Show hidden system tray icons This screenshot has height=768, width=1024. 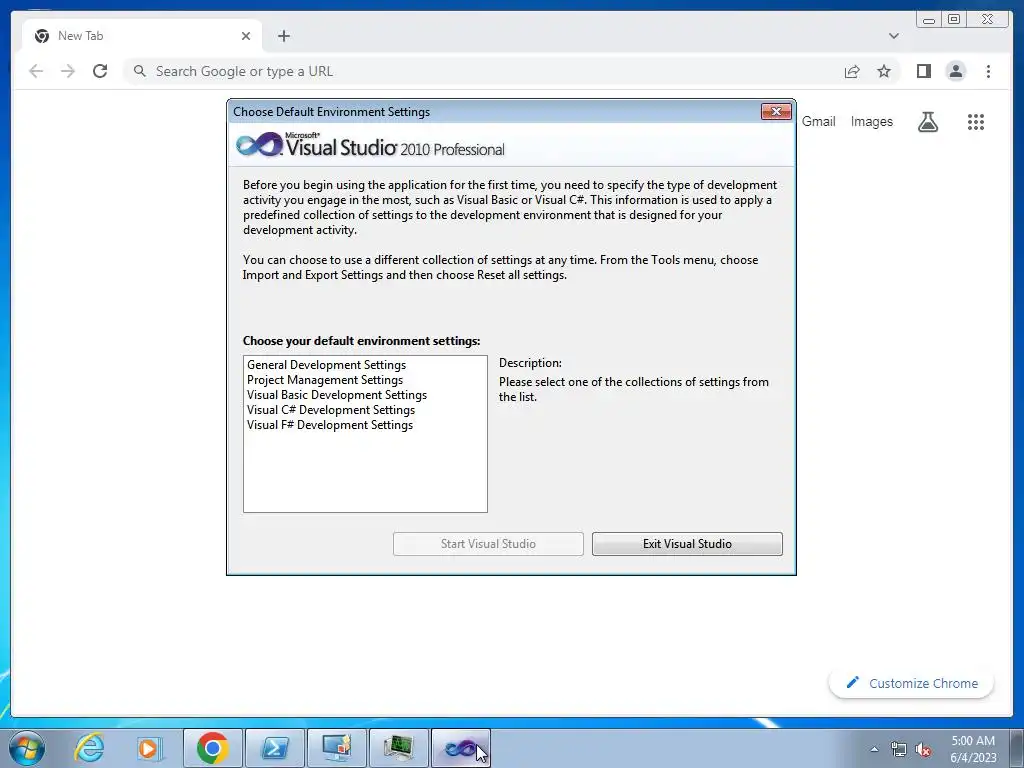point(874,749)
